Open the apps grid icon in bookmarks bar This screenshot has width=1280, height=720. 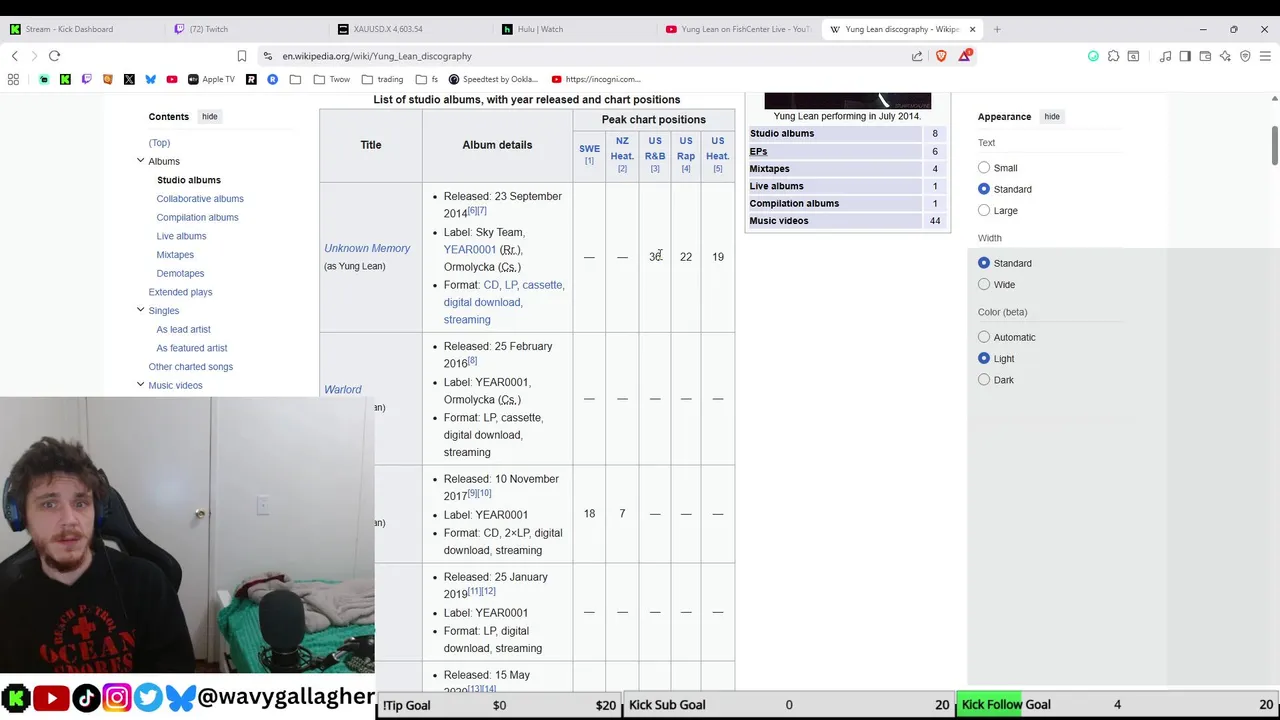point(14,79)
